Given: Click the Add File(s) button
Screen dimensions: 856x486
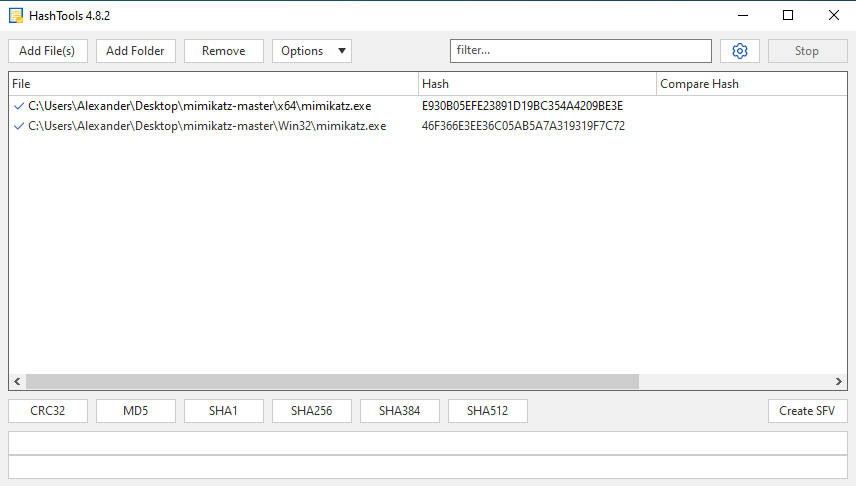Looking at the screenshot, I should pyautogui.click(x=47, y=51).
